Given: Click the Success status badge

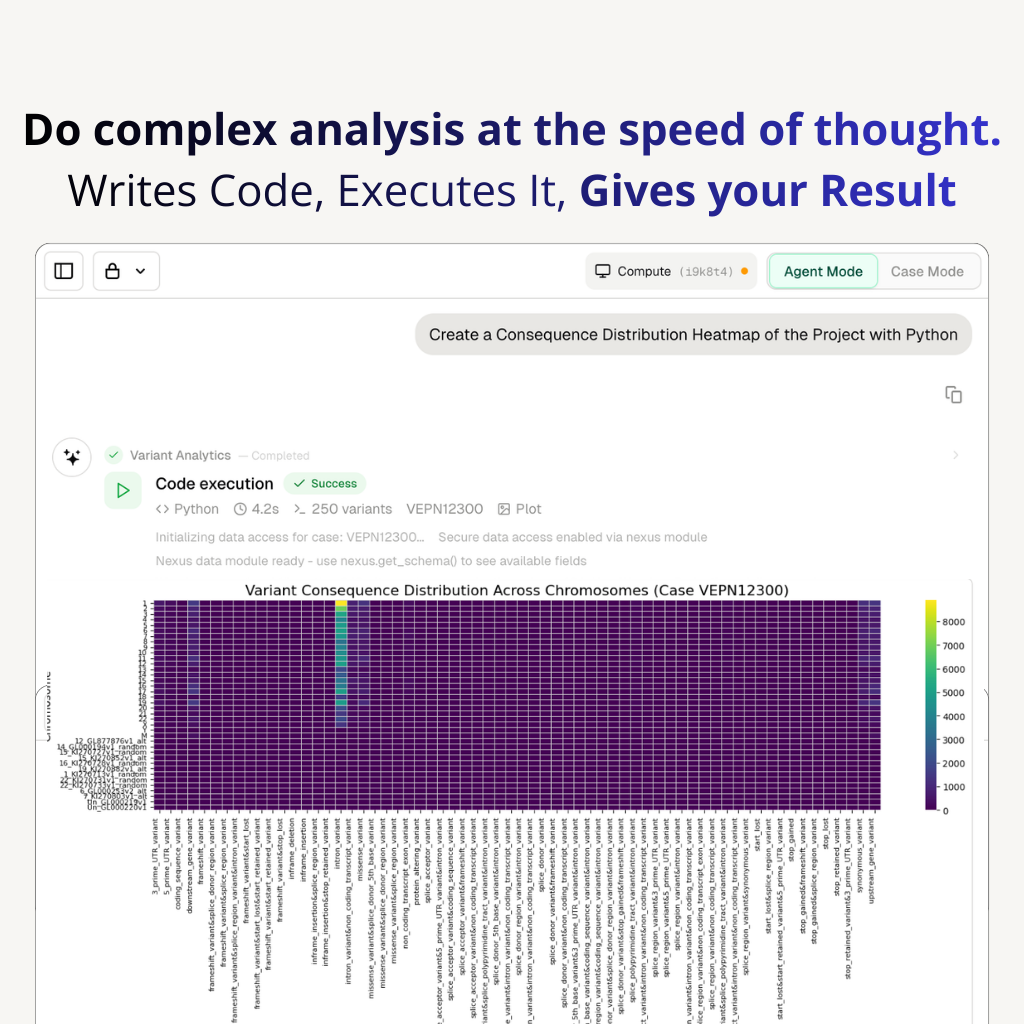Looking at the screenshot, I should coord(324,483).
